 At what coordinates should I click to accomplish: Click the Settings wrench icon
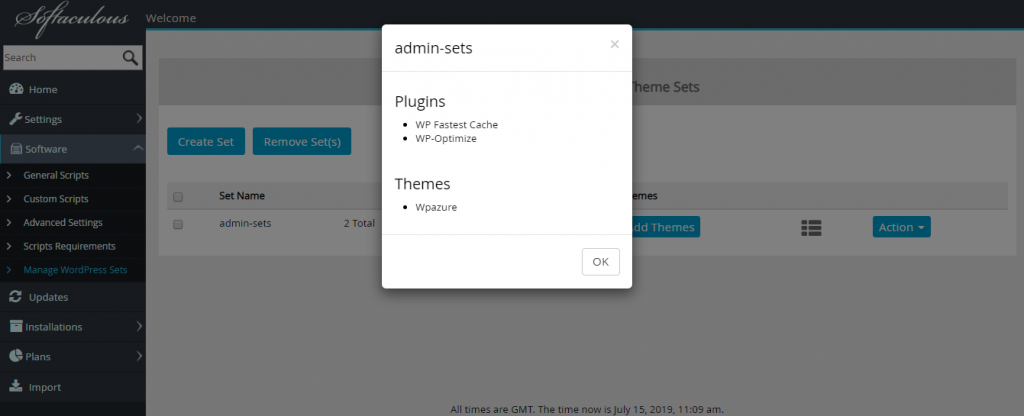coord(16,120)
